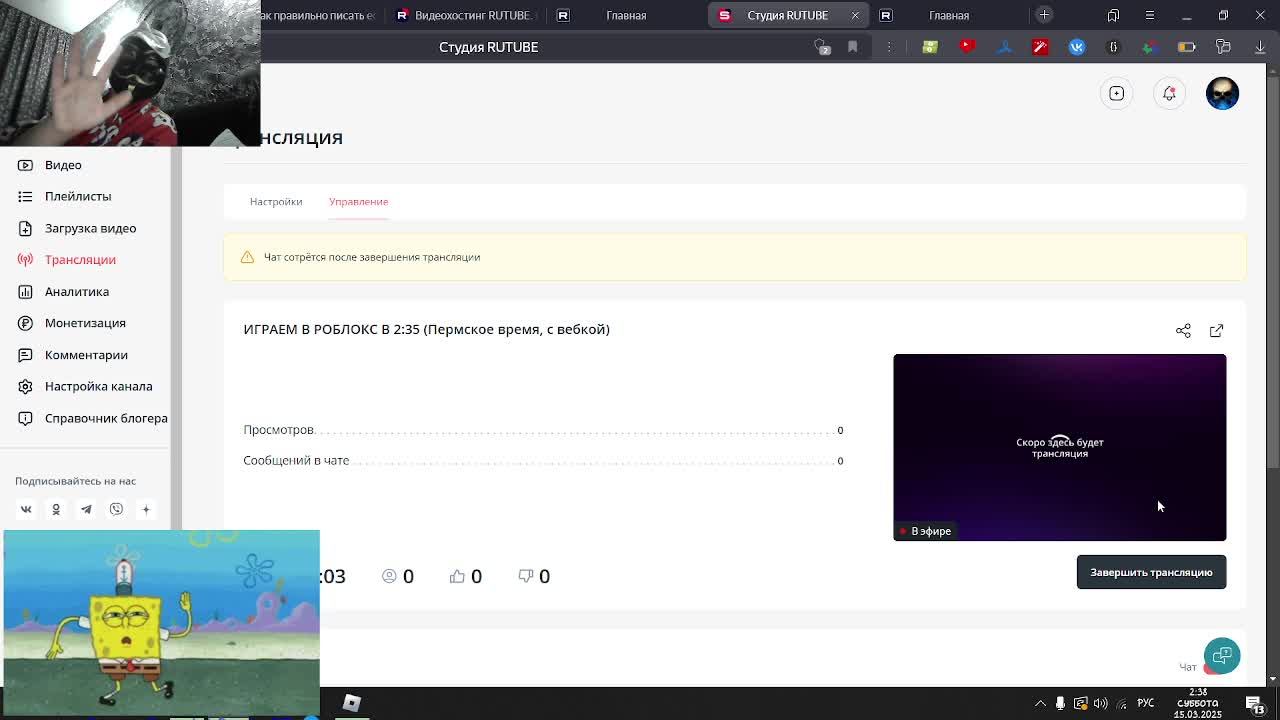1280x720 pixels.
Task: Close the Студия RUTUBE browser tab
Action: click(855, 15)
